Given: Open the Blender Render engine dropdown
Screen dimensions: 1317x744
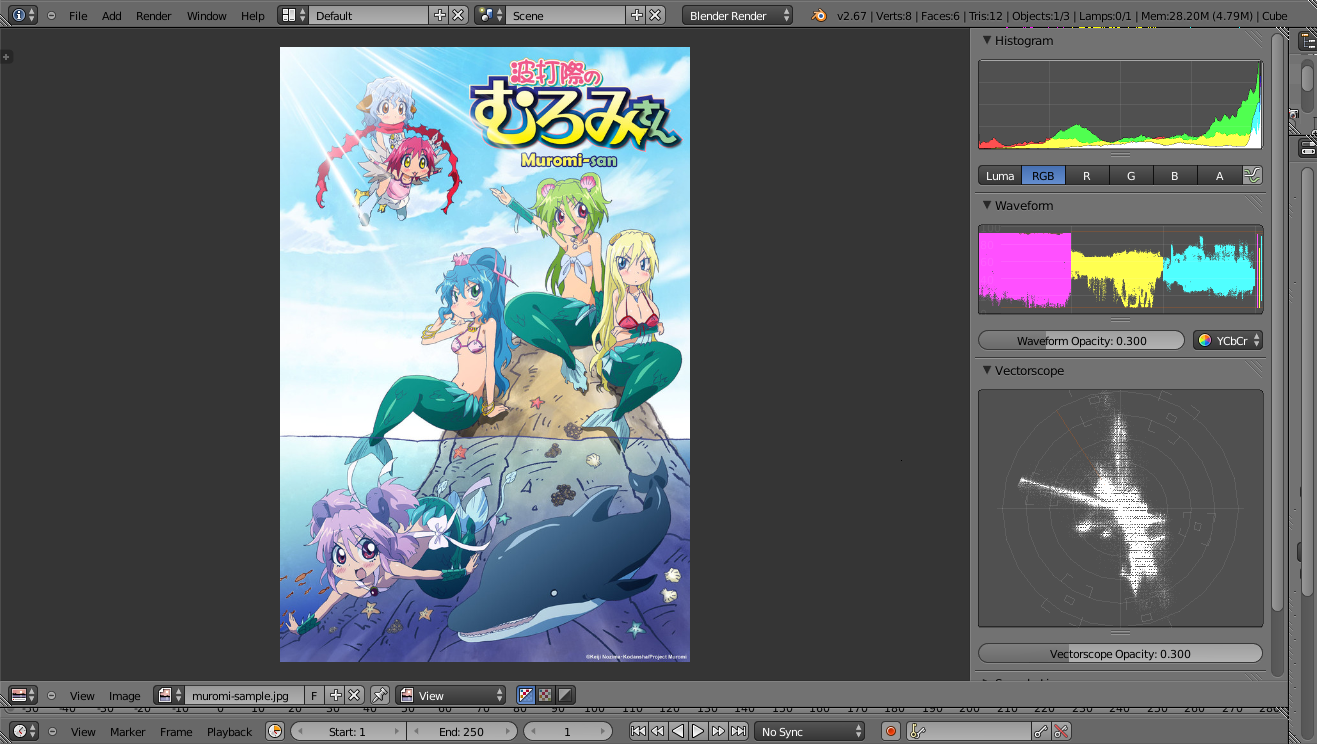Looking at the screenshot, I should tap(738, 15).
